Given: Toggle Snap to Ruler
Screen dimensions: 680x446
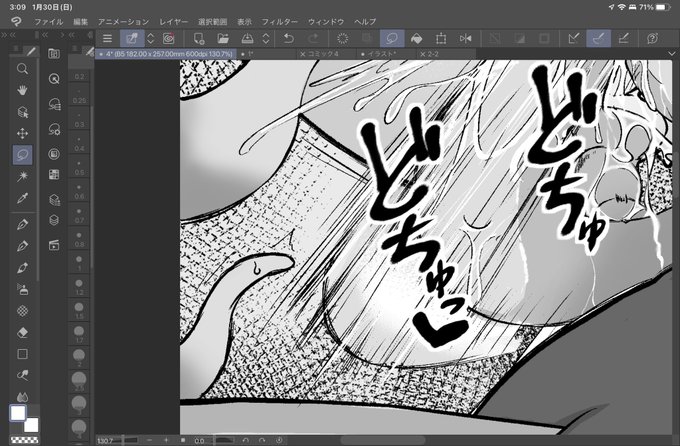Looking at the screenshot, I should (x=574, y=39).
